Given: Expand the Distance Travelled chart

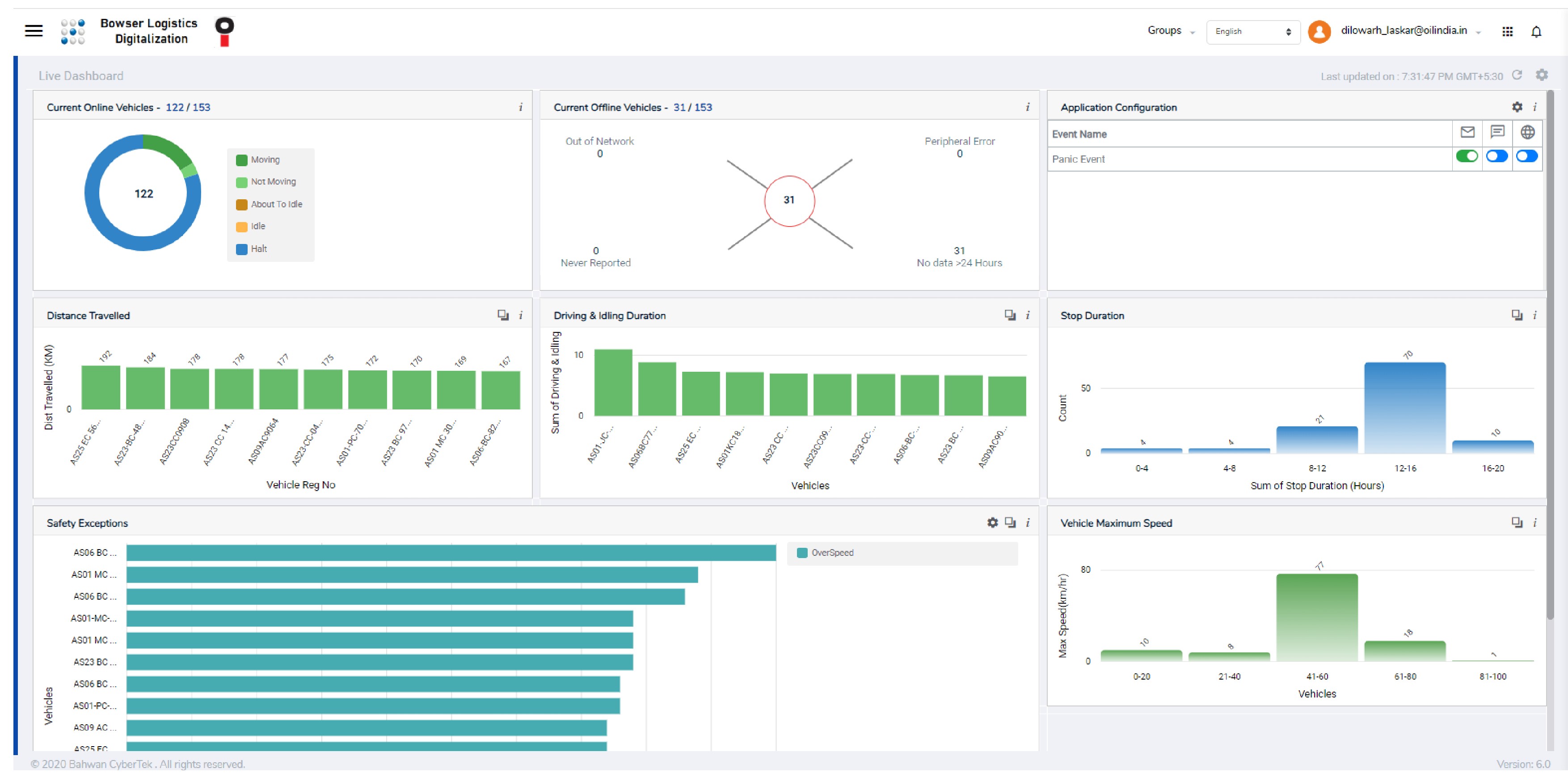Looking at the screenshot, I should (503, 315).
